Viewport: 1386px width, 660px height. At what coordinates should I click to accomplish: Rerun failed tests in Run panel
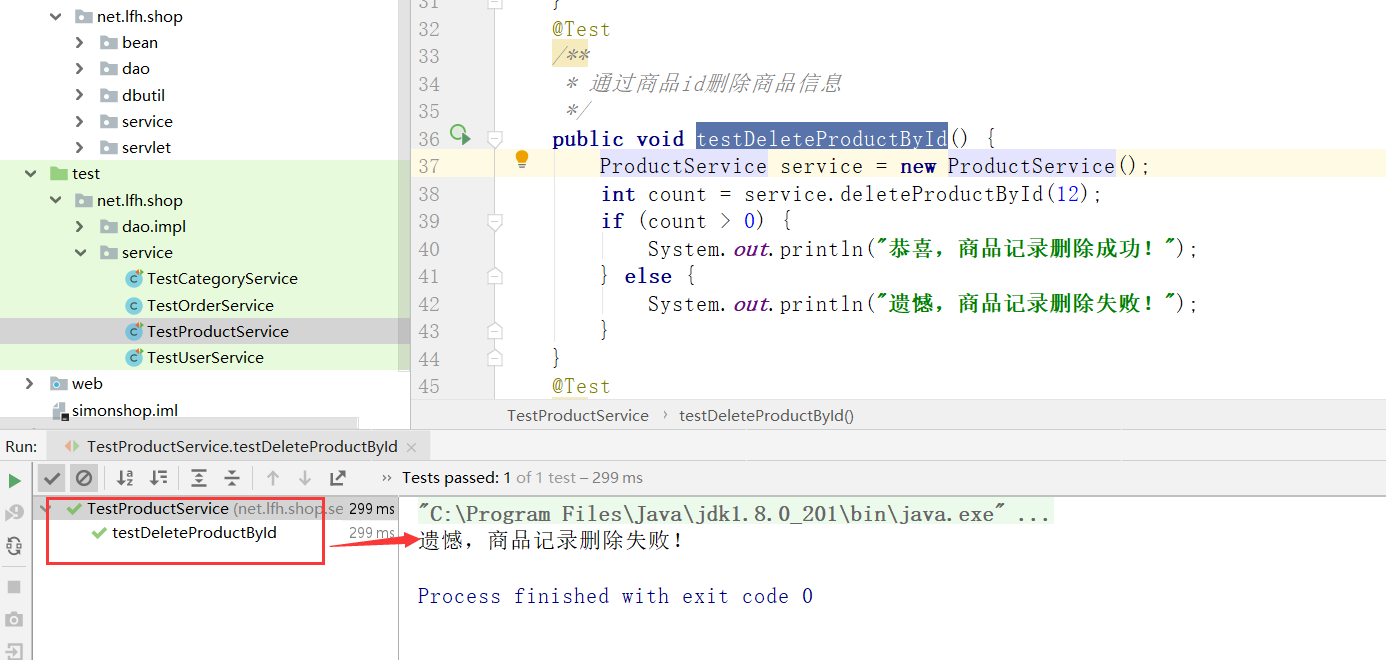point(15,513)
